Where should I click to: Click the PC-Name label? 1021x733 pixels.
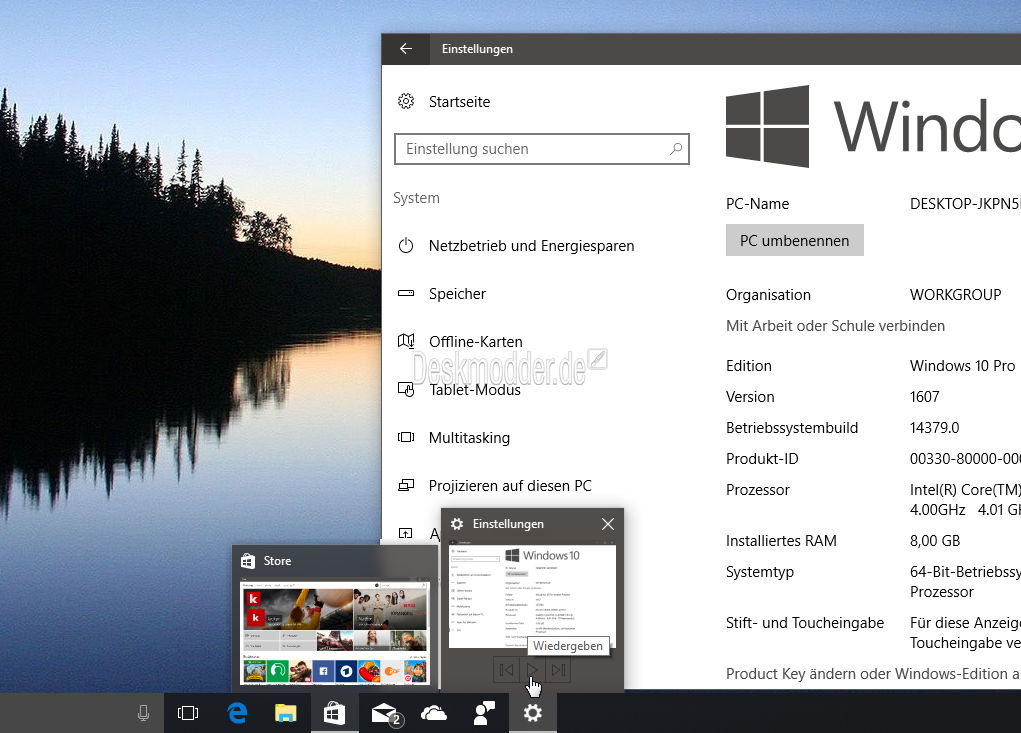coord(757,204)
